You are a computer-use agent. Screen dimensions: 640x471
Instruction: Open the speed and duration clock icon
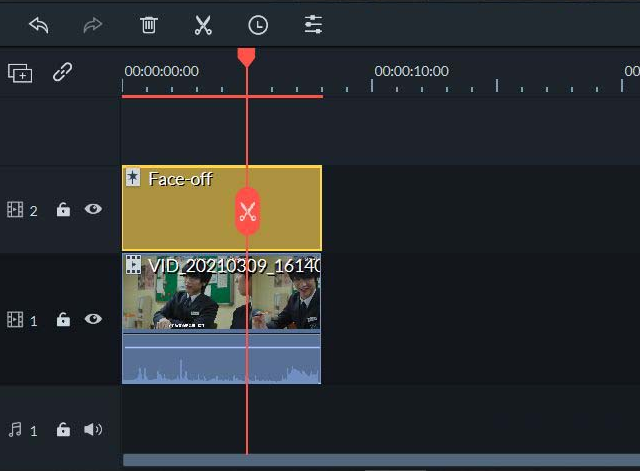pos(258,25)
